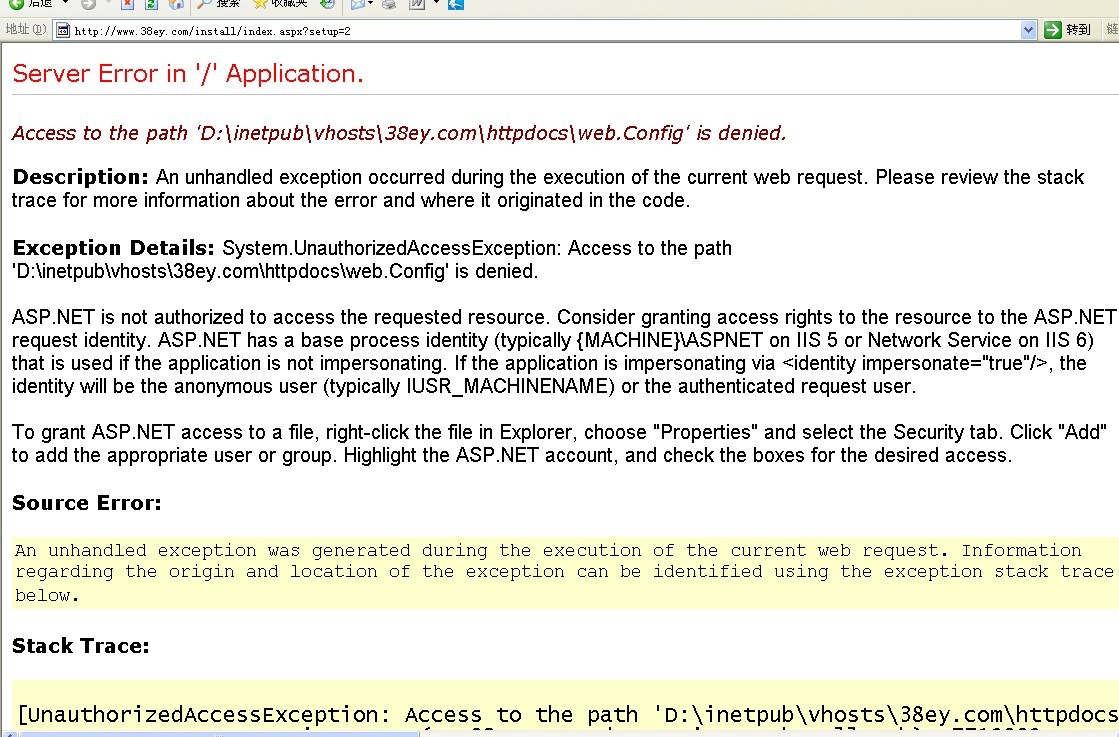Expand the Edit button dropdown arrow
The image size is (1119, 737).
pyautogui.click(x=435, y=4)
